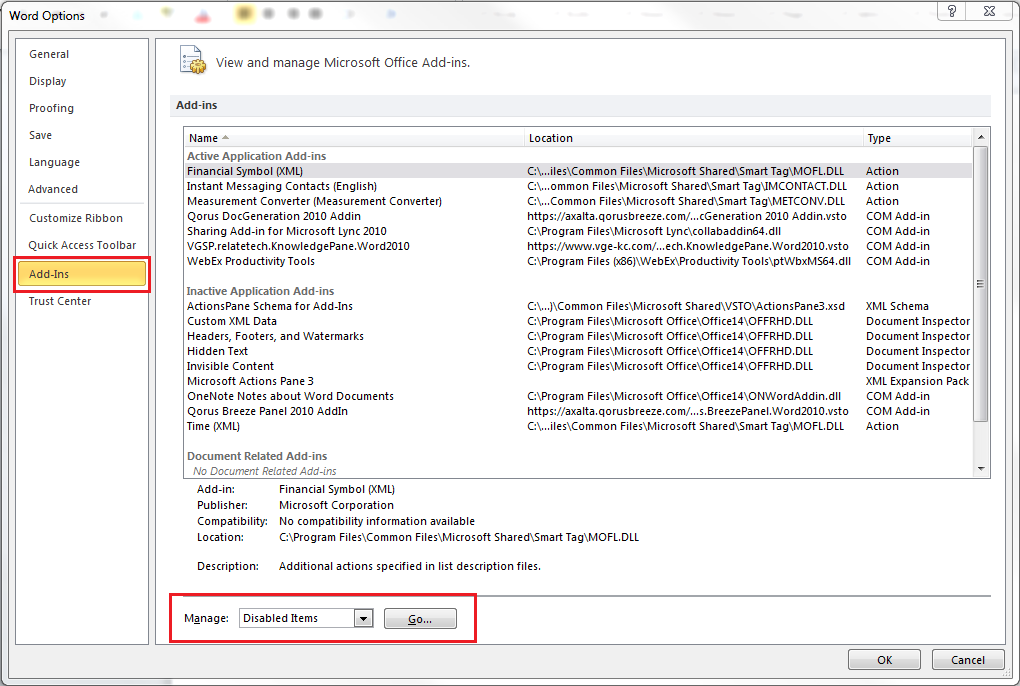1020x686 pixels.
Task: Sort by the Type column header
Action: pyautogui.click(x=917, y=138)
